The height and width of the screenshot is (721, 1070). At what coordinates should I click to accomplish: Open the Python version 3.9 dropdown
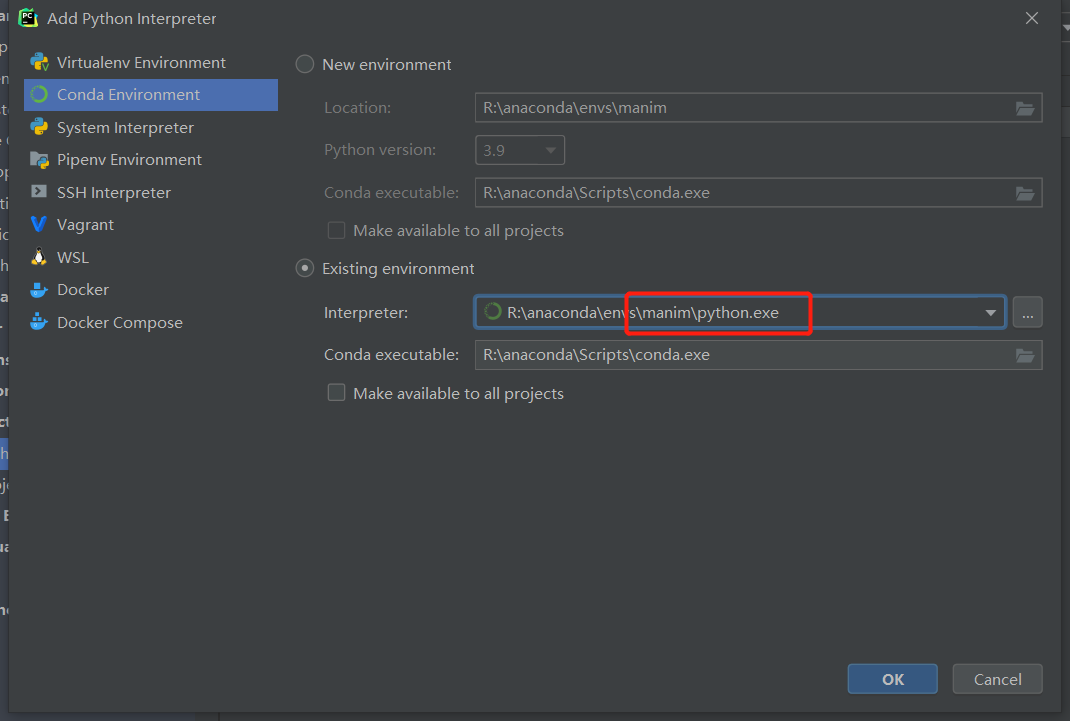(x=520, y=150)
